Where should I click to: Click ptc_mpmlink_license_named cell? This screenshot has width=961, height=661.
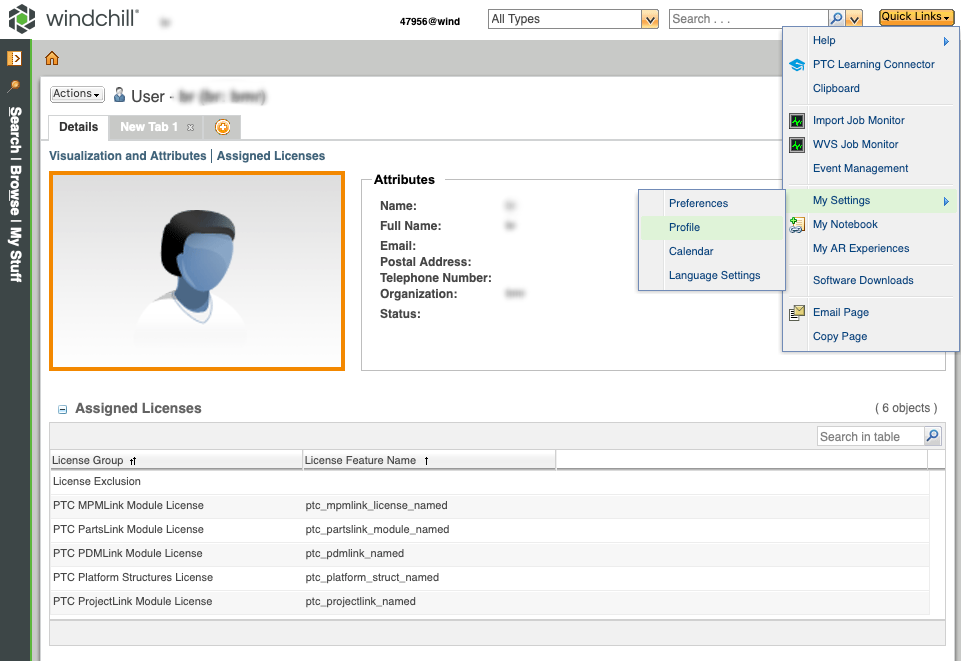[x=376, y=505]
